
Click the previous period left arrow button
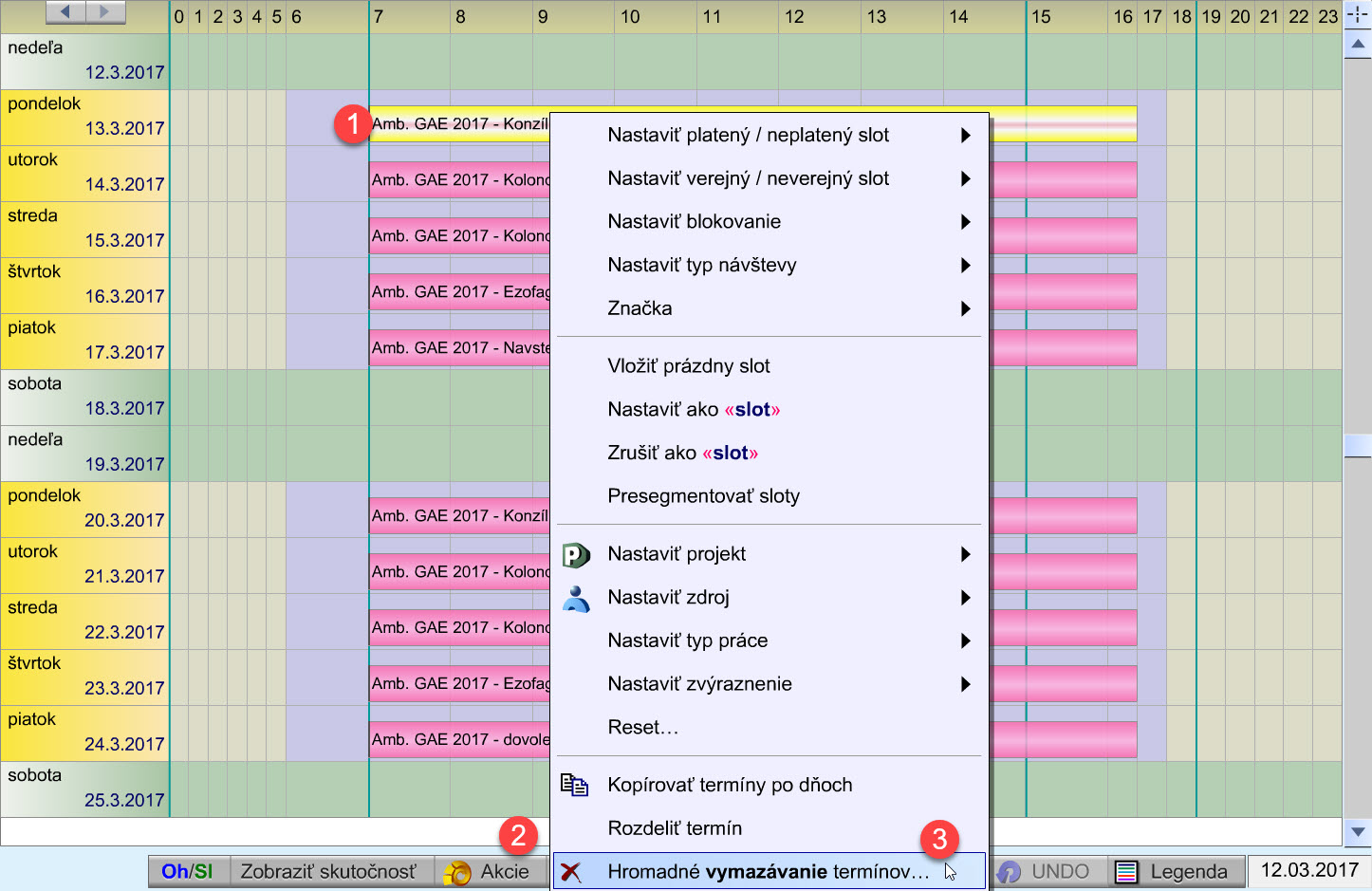click(x=65, y=12)
